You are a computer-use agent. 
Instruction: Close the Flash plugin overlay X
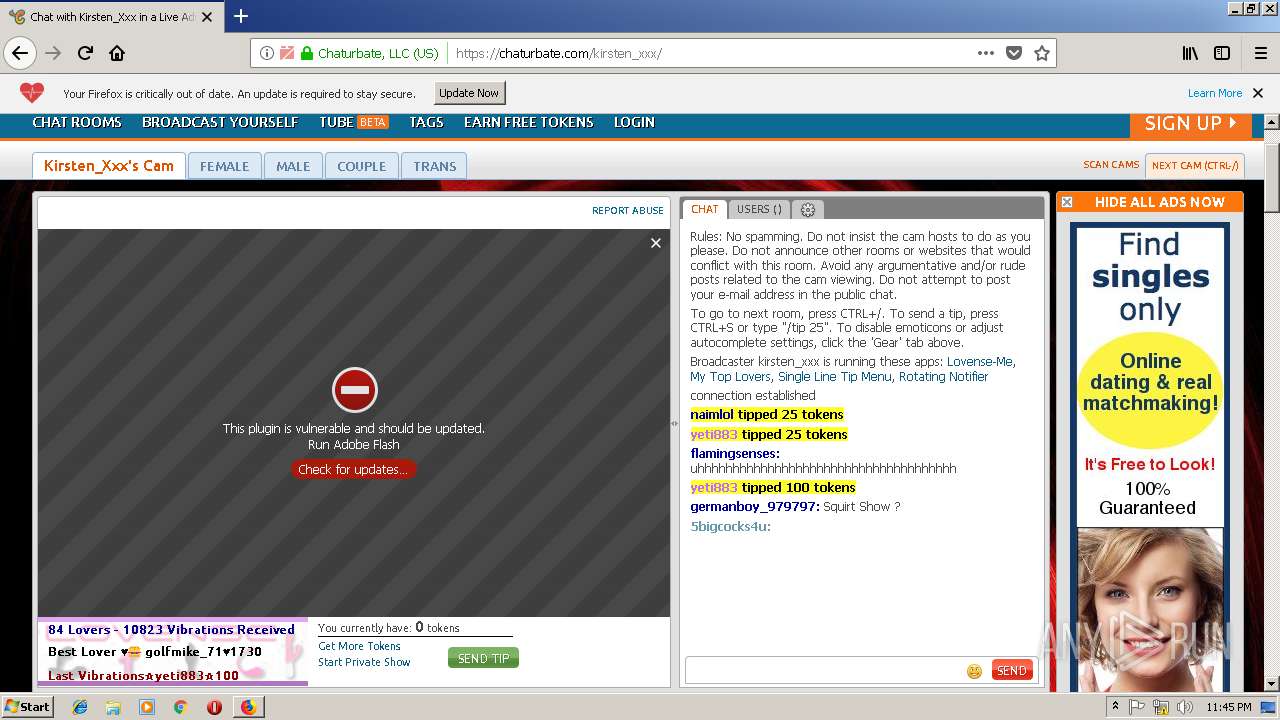tap(656, 243)
